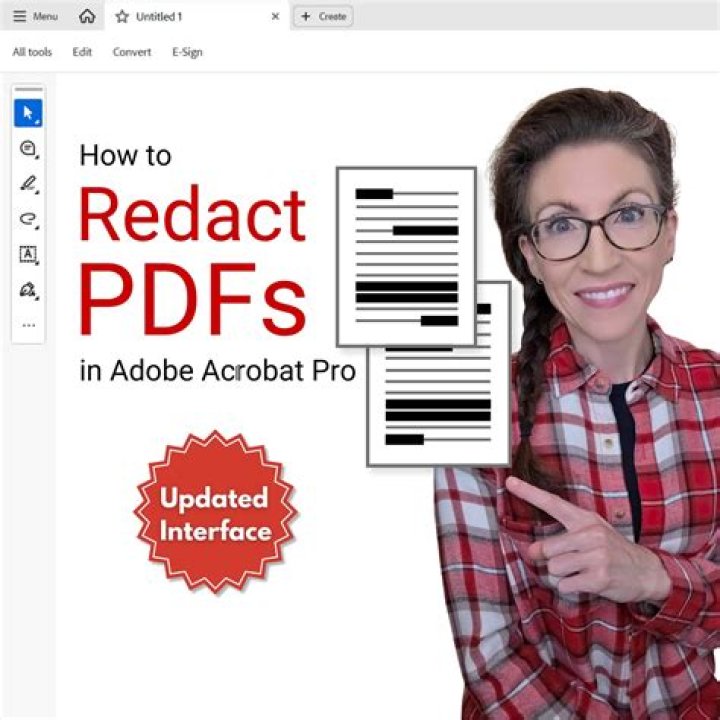Switch to the Untitled 1 tab

pyautogui.click(x=197, y=17)
